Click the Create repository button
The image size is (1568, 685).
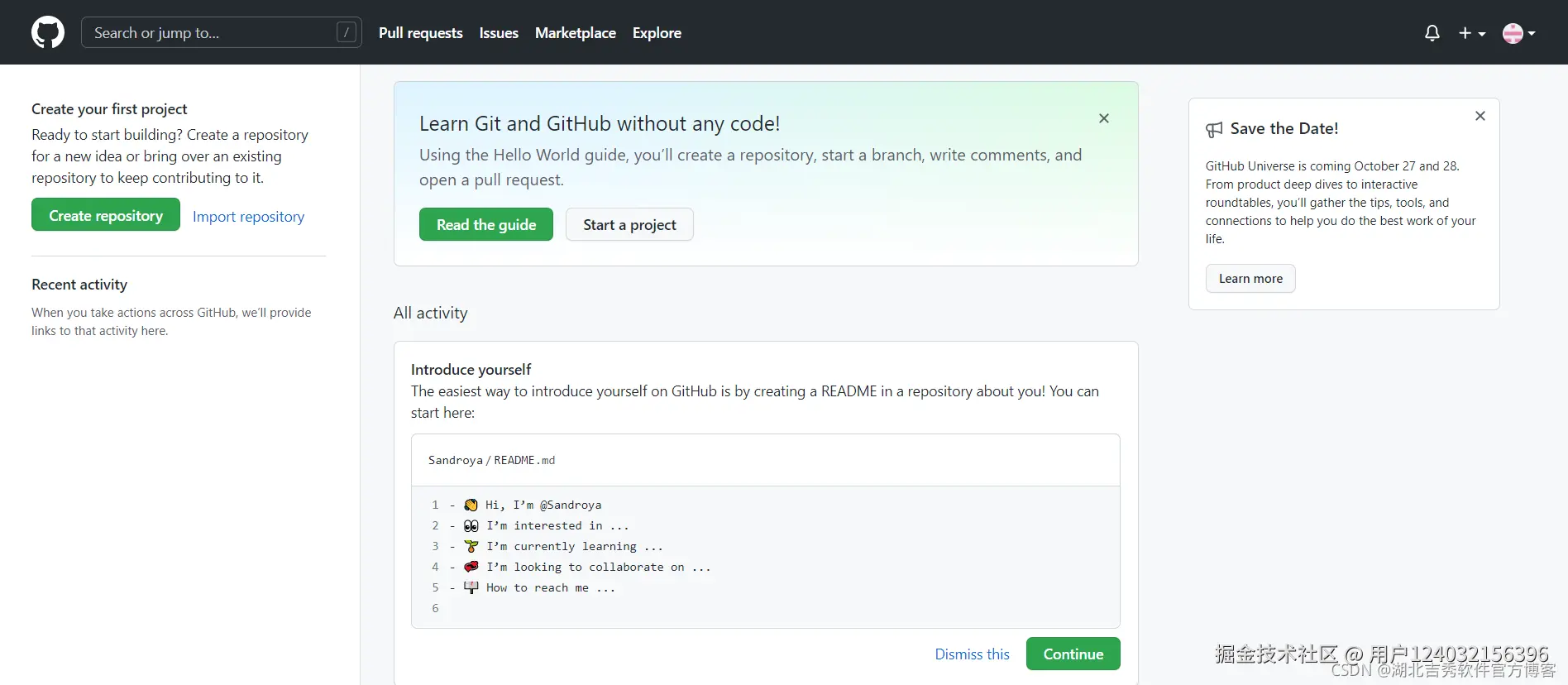click(x=106, y=215)
